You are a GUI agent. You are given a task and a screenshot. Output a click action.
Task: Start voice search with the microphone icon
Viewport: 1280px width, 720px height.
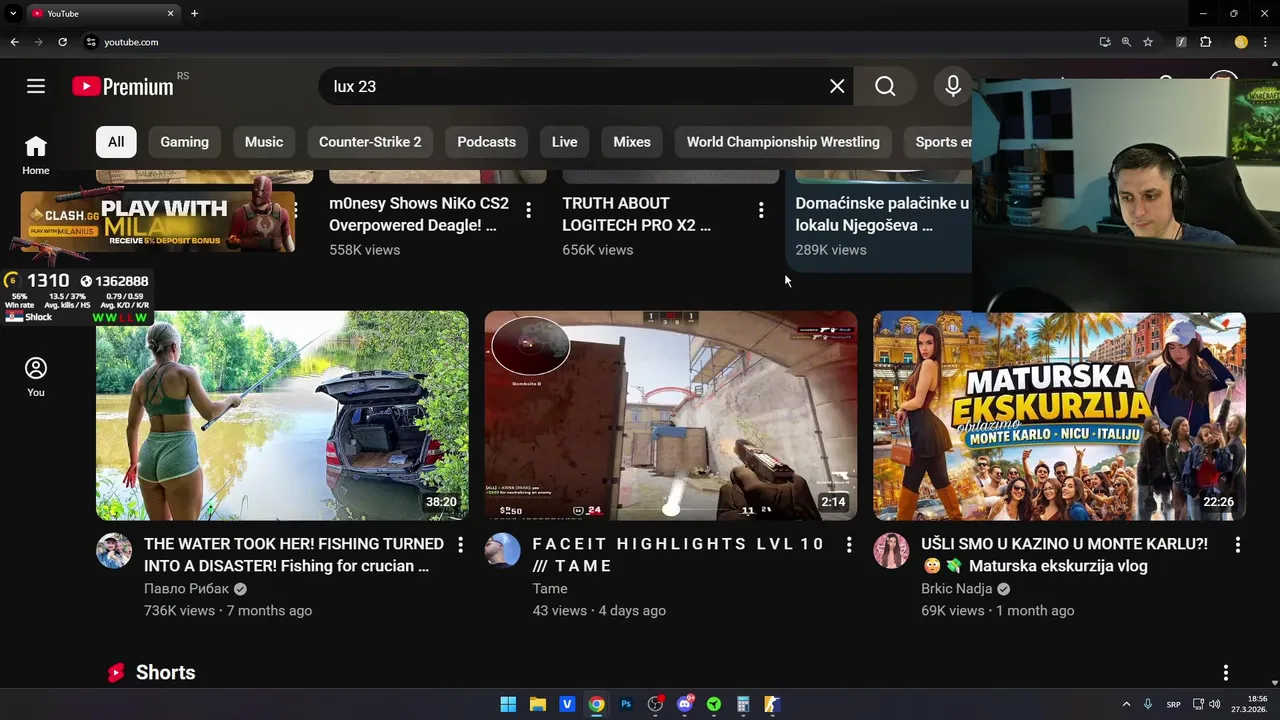coord(953,86)
